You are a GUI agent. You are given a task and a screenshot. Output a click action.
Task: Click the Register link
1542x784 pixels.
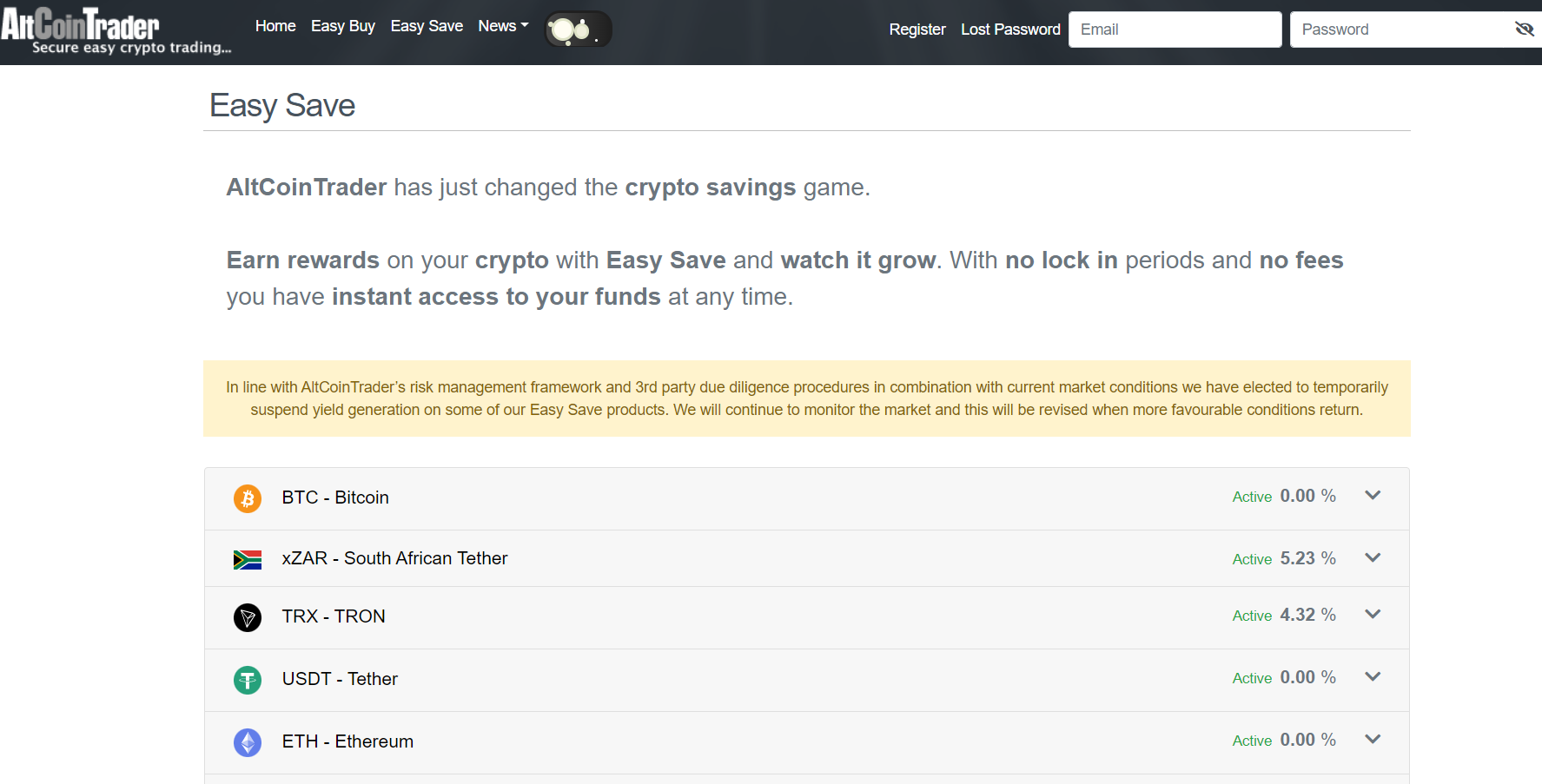[x=917, y=30]
